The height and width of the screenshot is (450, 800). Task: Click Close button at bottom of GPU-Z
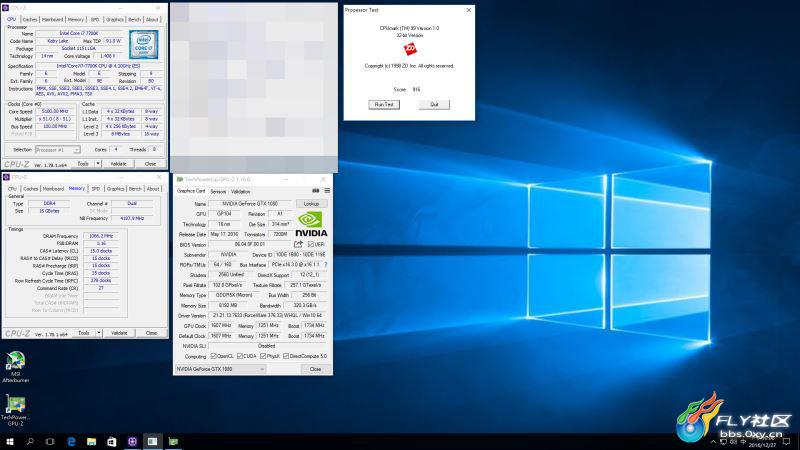(315, 369)
